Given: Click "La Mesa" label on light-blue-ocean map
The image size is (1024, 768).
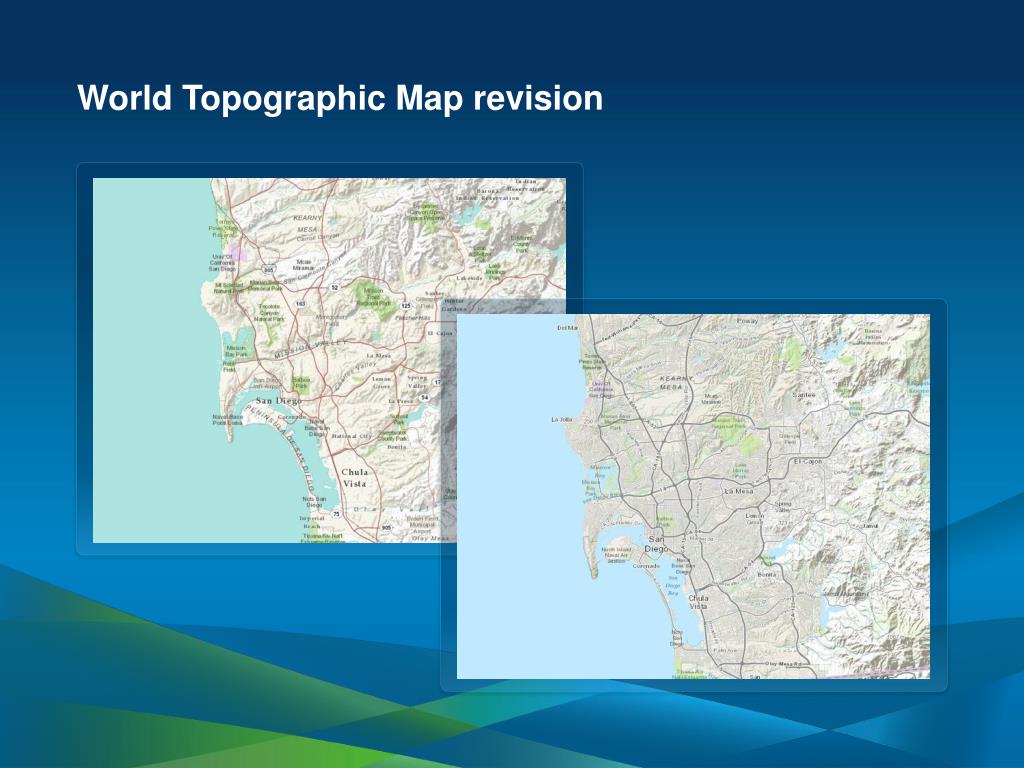Looking at the screenshot, I should [x=739, y=490].
